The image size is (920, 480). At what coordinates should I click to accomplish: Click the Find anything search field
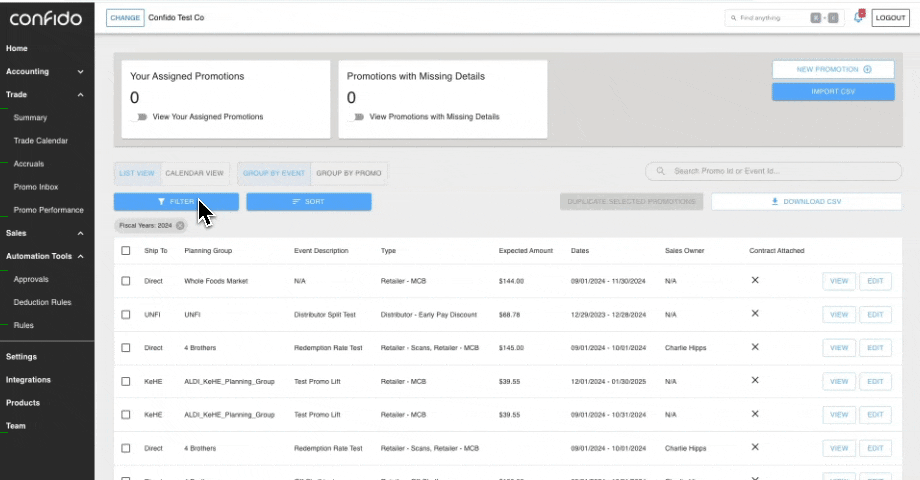[784, 18]
